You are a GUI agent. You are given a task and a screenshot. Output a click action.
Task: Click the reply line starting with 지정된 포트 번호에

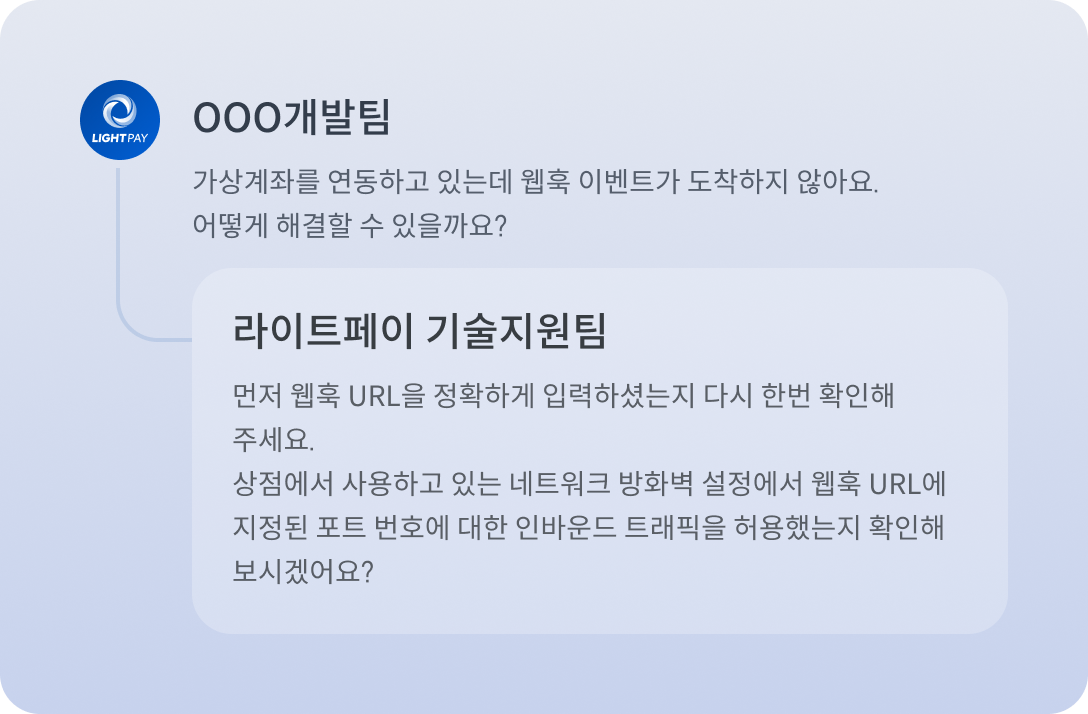(588, 529)
